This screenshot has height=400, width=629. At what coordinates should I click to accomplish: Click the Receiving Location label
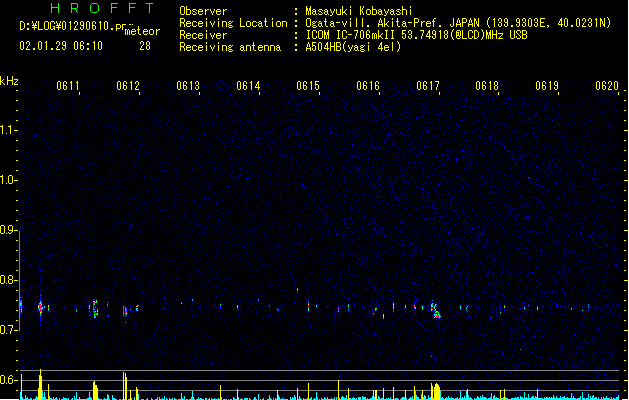[x=233, y=23]
